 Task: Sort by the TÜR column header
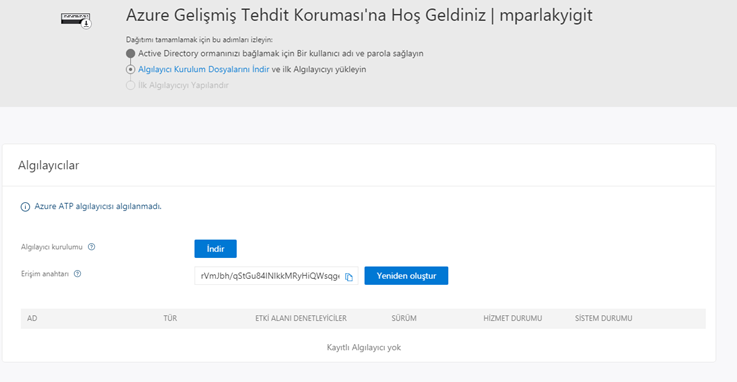click(x=170, y=318)
